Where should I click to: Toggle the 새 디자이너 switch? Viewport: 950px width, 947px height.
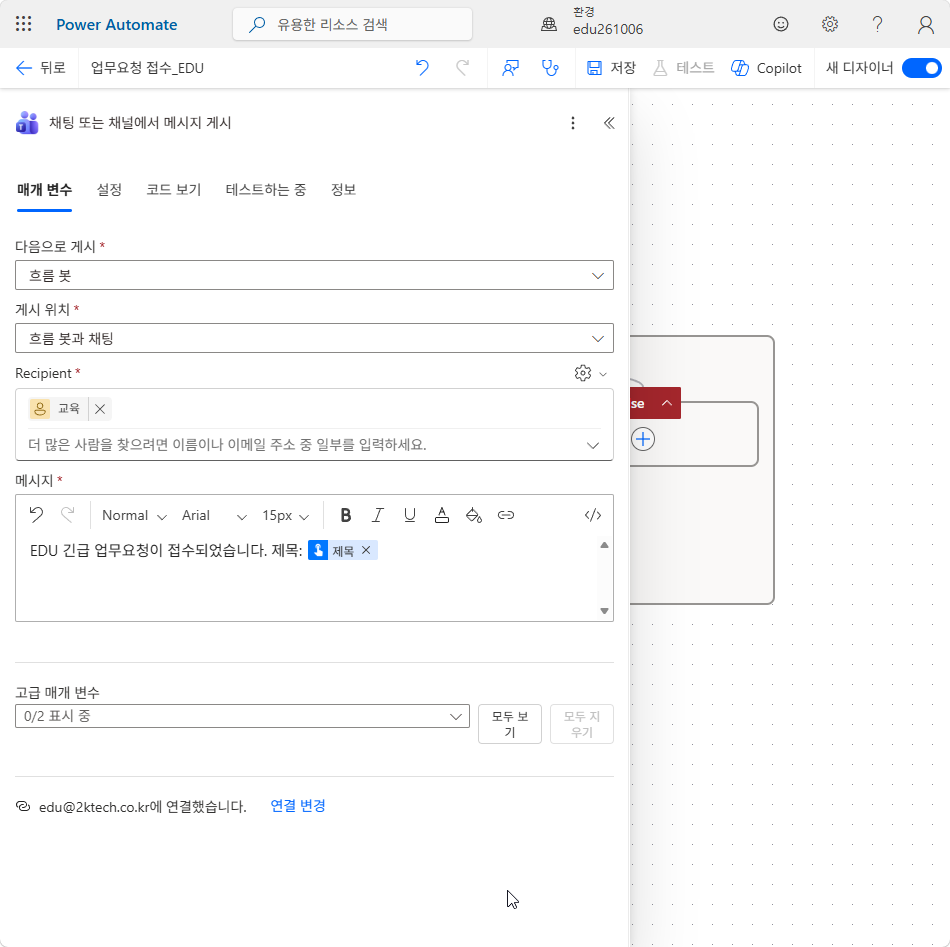(921, 68)
